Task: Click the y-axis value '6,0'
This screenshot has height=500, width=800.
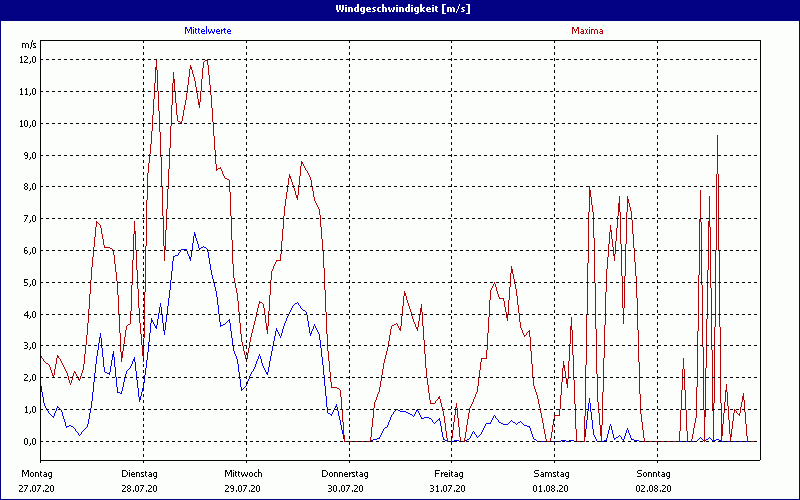Action: (x=30, y=251)
